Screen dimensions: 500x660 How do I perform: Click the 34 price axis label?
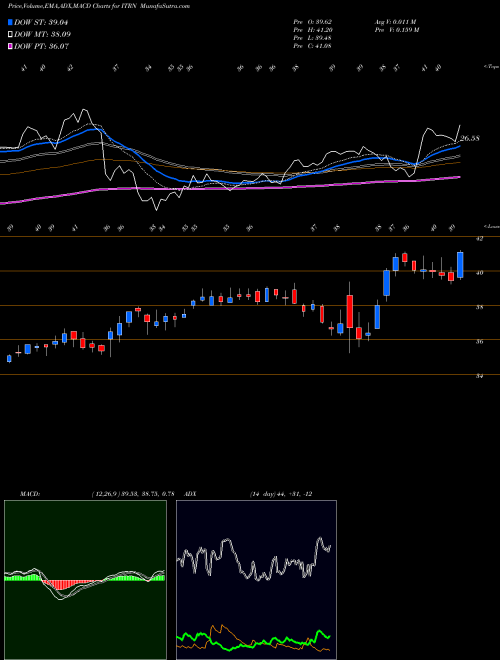[479, 376]
